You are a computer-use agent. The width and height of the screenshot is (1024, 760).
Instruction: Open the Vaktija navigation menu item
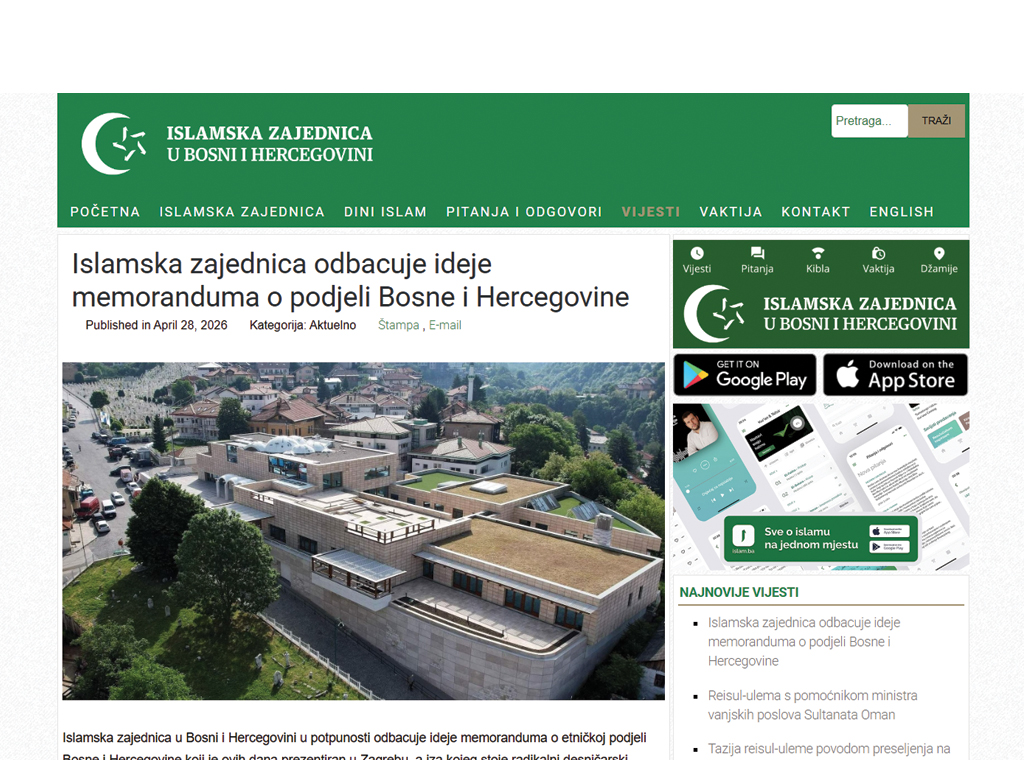pos(731,212)
